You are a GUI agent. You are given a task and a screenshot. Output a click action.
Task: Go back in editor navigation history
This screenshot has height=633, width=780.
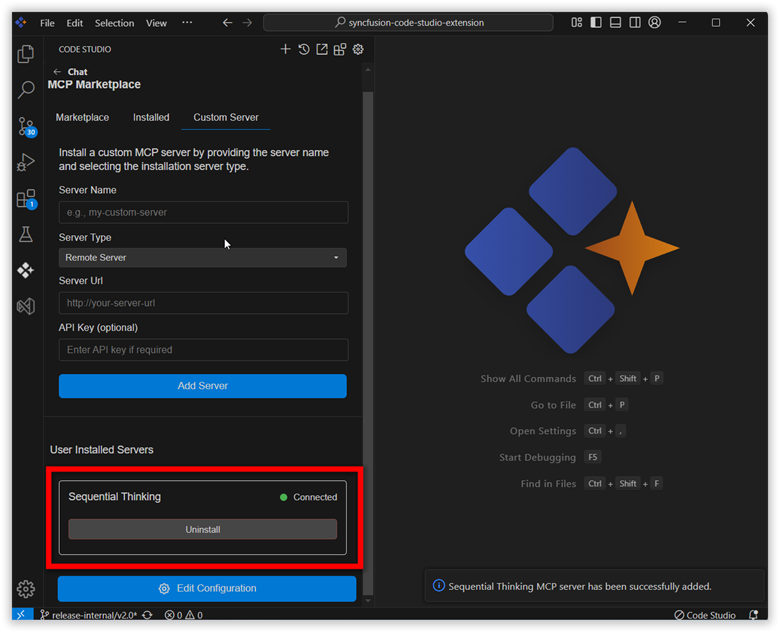(x=227, y=22)
